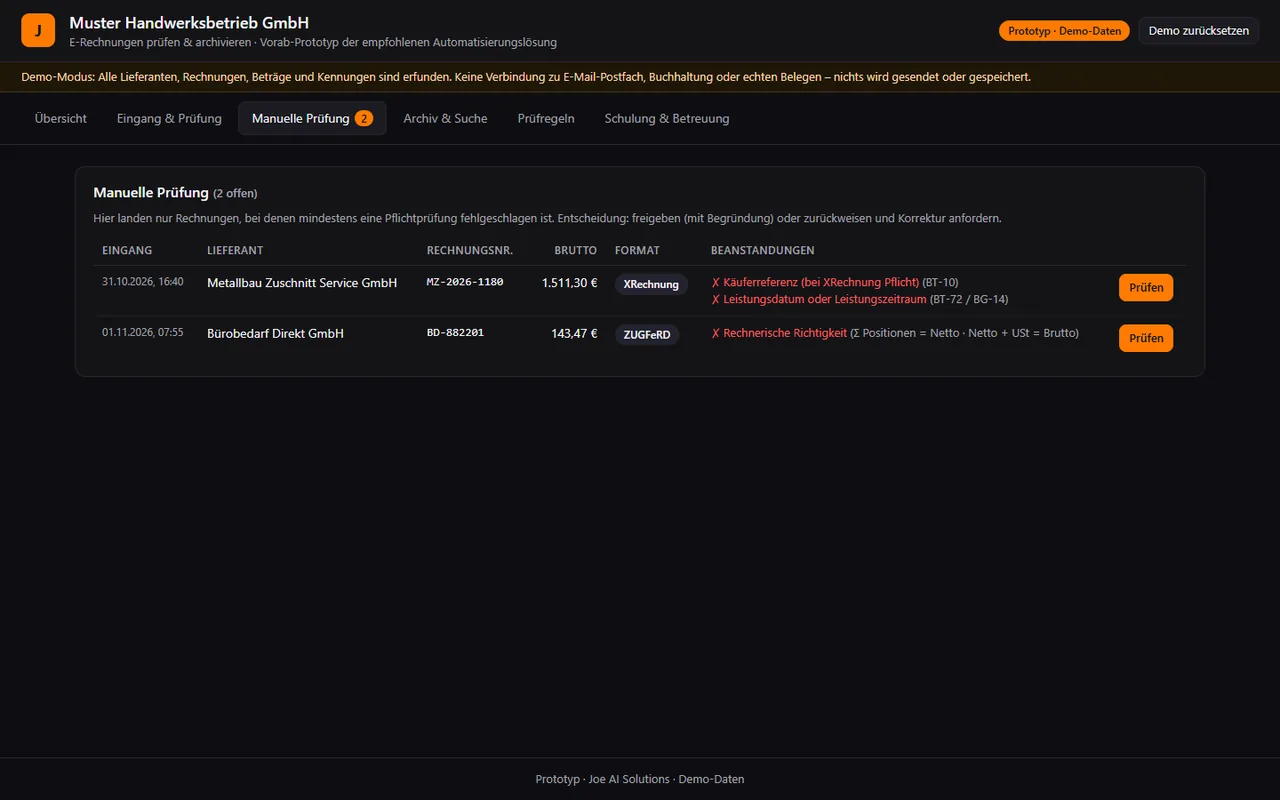Click the ZUGFeRD format badge

[647, 334]
